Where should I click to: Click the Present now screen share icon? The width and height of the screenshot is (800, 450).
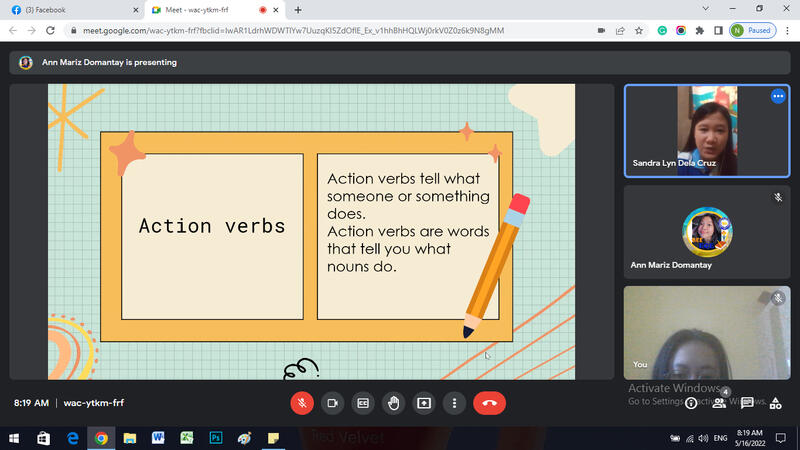(424, 403)
